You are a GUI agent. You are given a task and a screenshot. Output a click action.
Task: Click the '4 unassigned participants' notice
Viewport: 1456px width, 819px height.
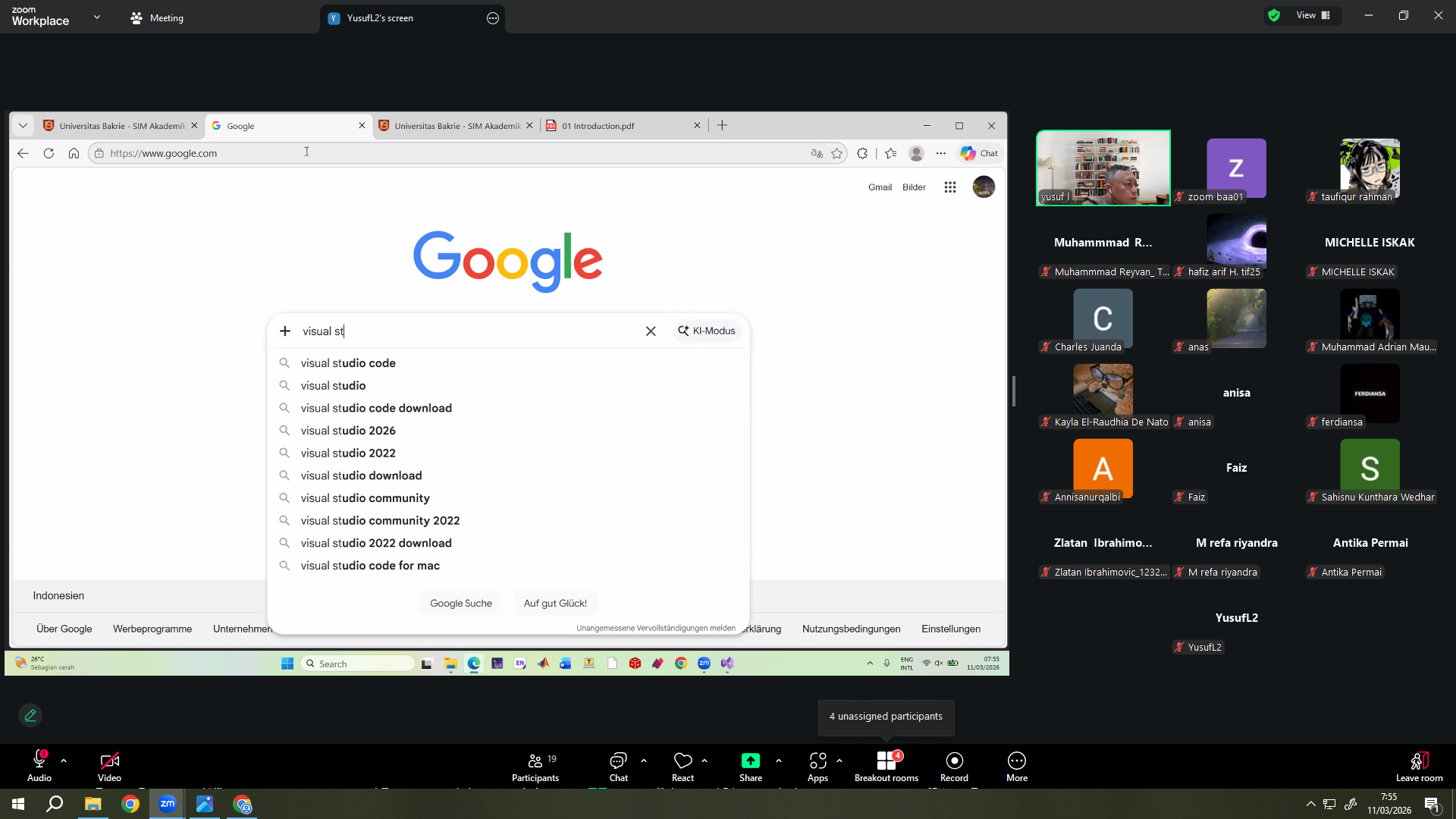(886, 717)
